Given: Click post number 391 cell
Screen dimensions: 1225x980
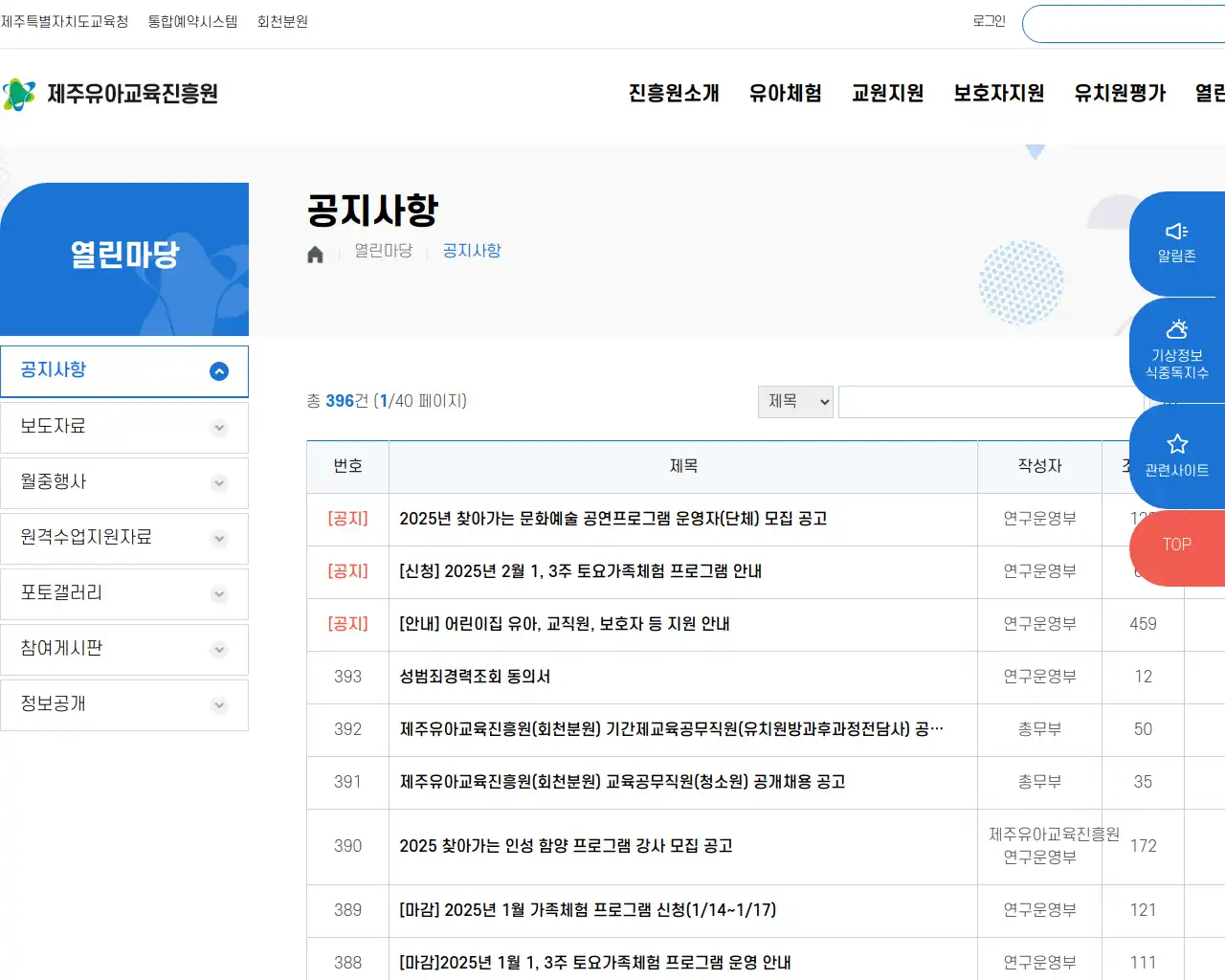Looking at the screenshot, I should [x=347, y=782].
